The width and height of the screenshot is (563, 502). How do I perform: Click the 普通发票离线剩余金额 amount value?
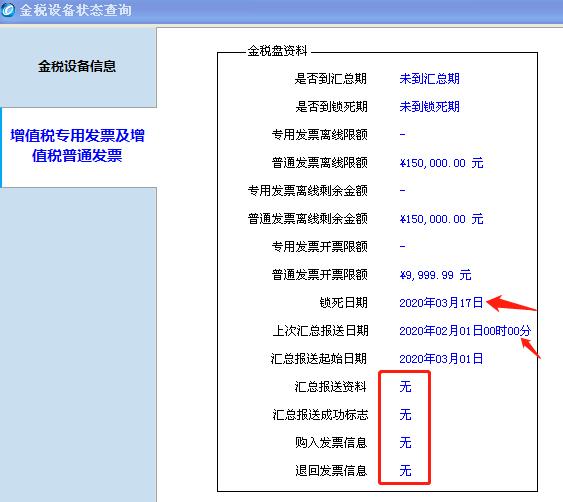pos(441,219)
